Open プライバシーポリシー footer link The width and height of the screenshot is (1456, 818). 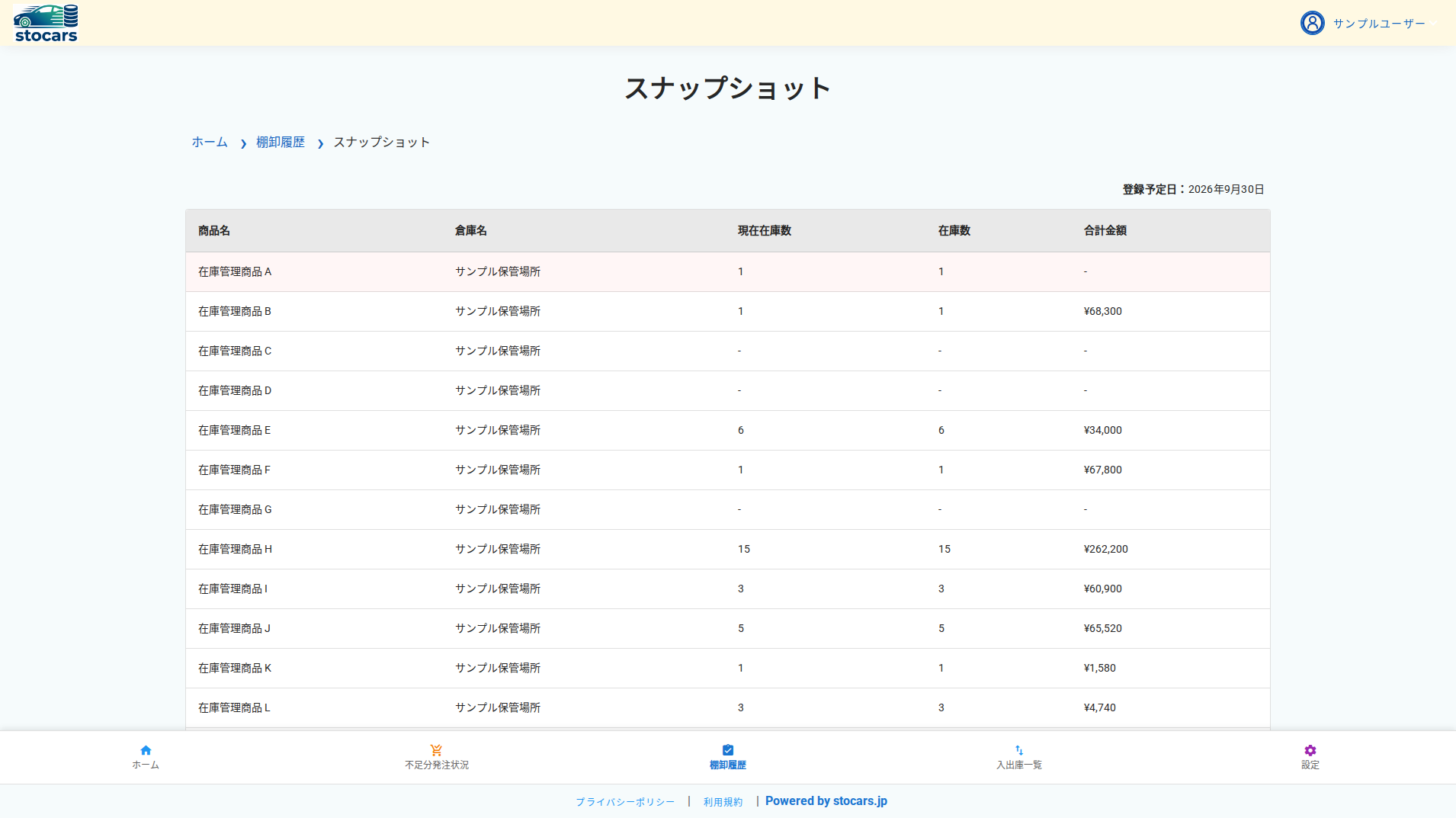coord(625,802)
